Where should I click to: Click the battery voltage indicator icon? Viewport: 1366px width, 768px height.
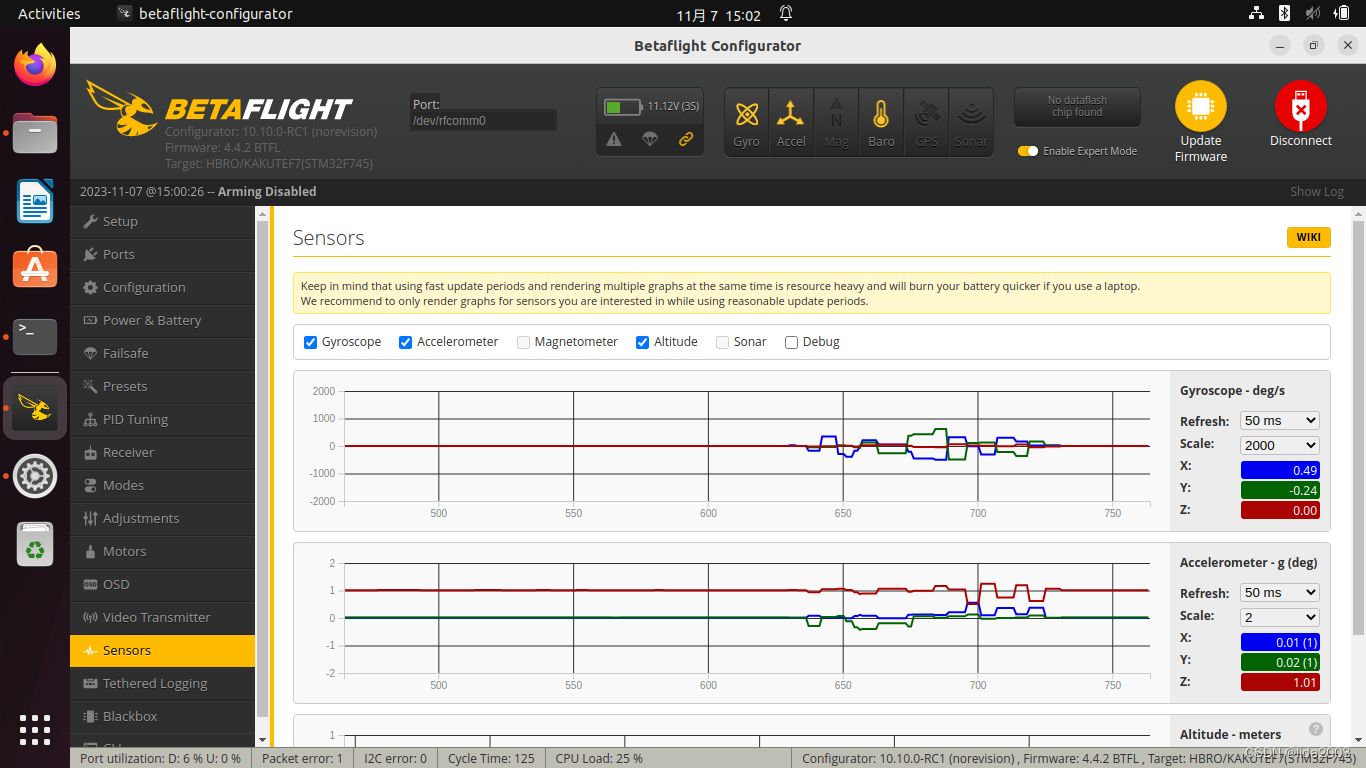pyautogui.click(x=625, y=106)
